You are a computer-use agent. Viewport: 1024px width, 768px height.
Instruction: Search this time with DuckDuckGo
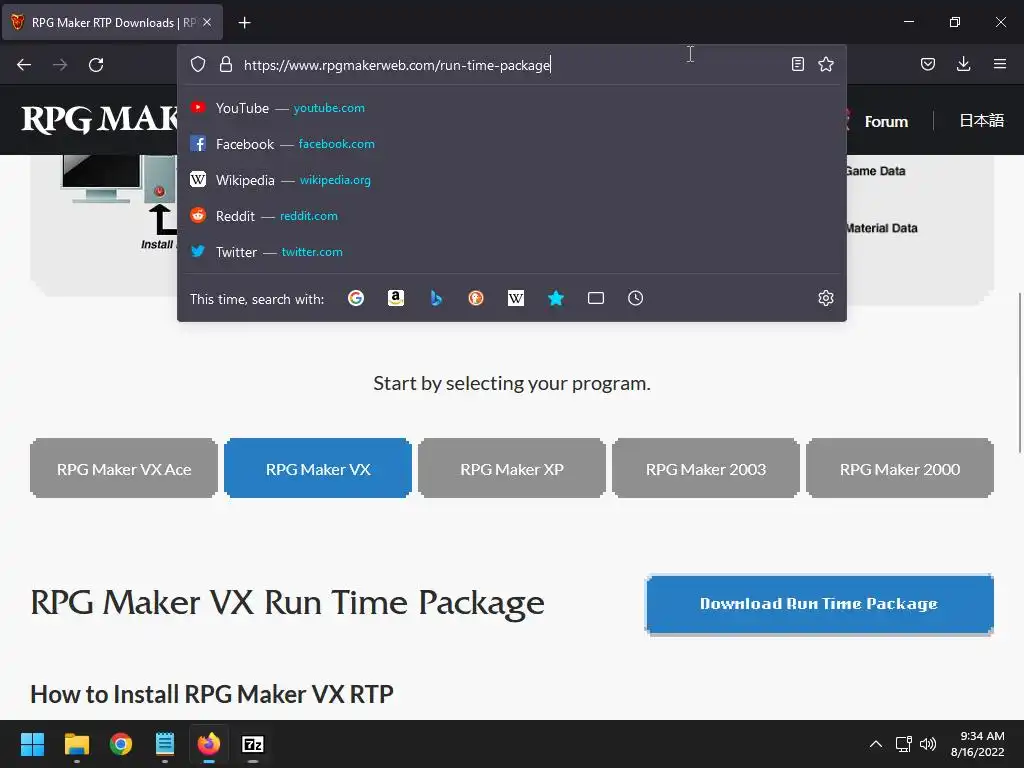click(476, 298)
